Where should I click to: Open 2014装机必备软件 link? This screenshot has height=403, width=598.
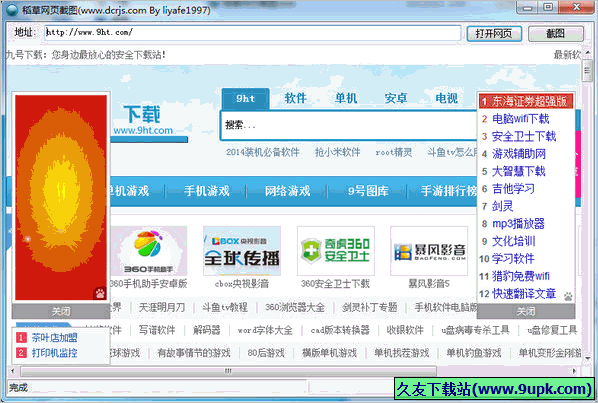tap(263, 153)
